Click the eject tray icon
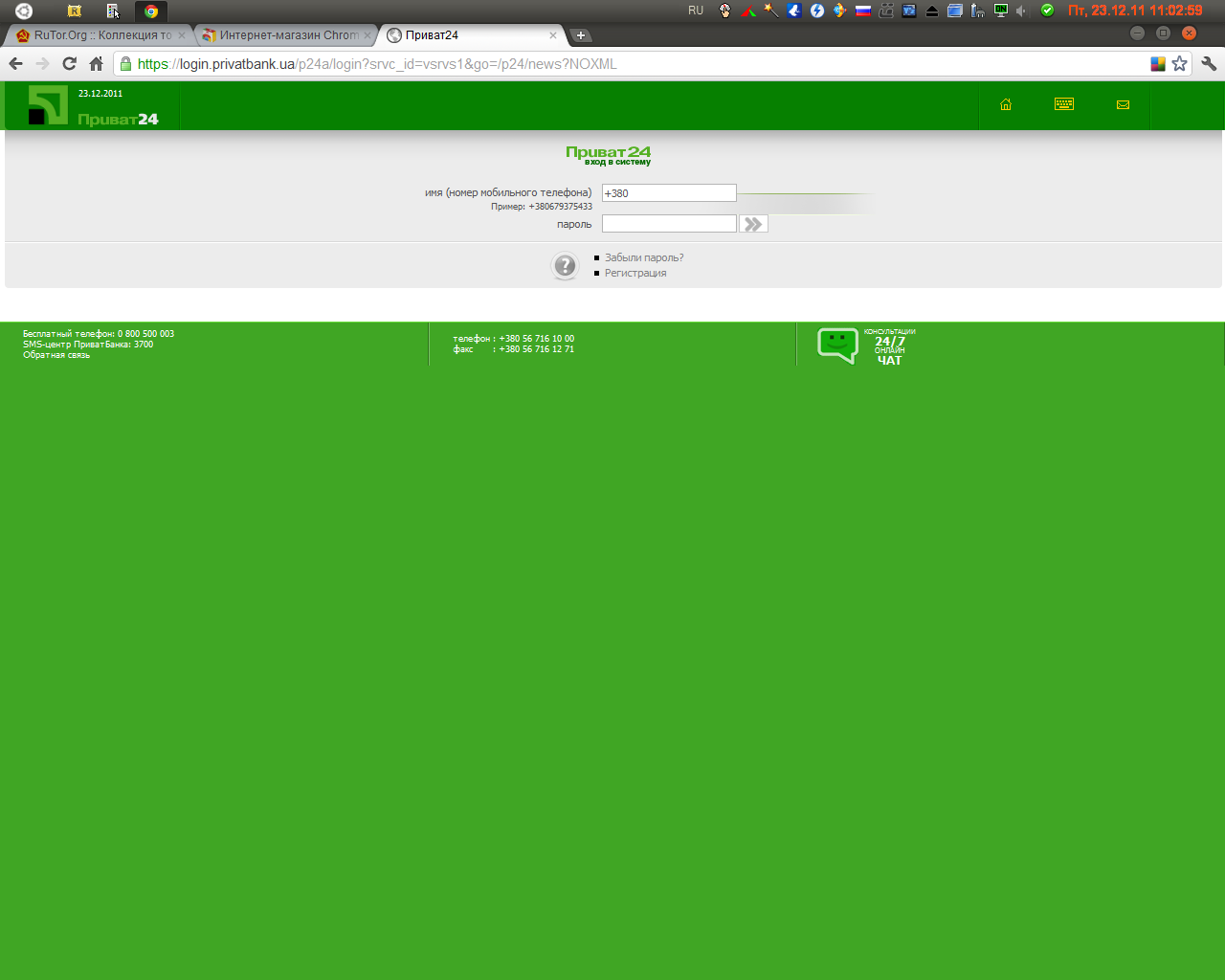 (x=932, y=11)
